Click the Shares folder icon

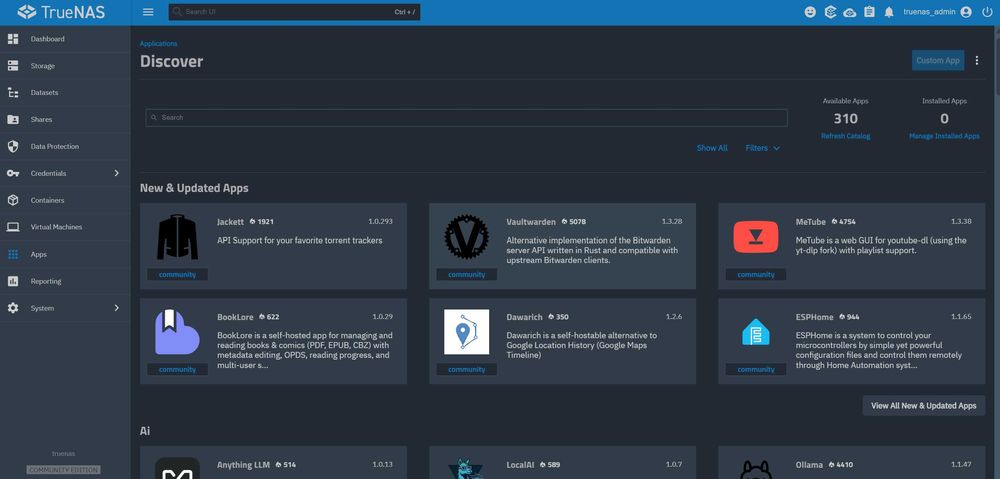point(13,119)
